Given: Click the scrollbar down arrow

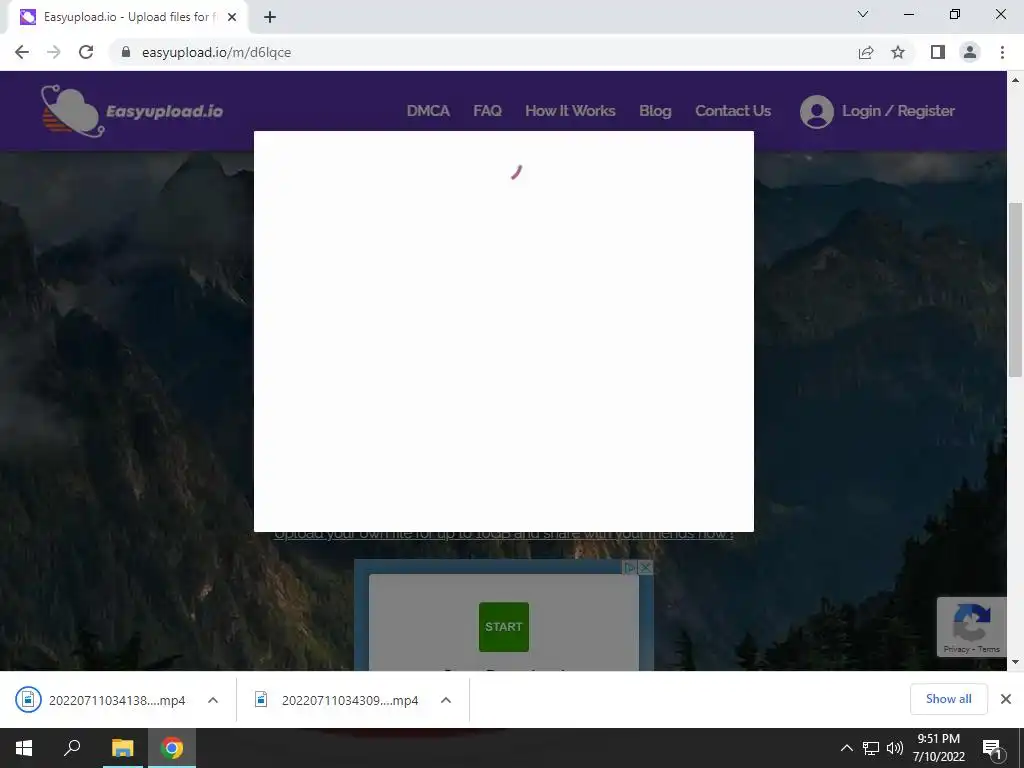Looking at the screenshot, I should click(x=1015, y=662).
